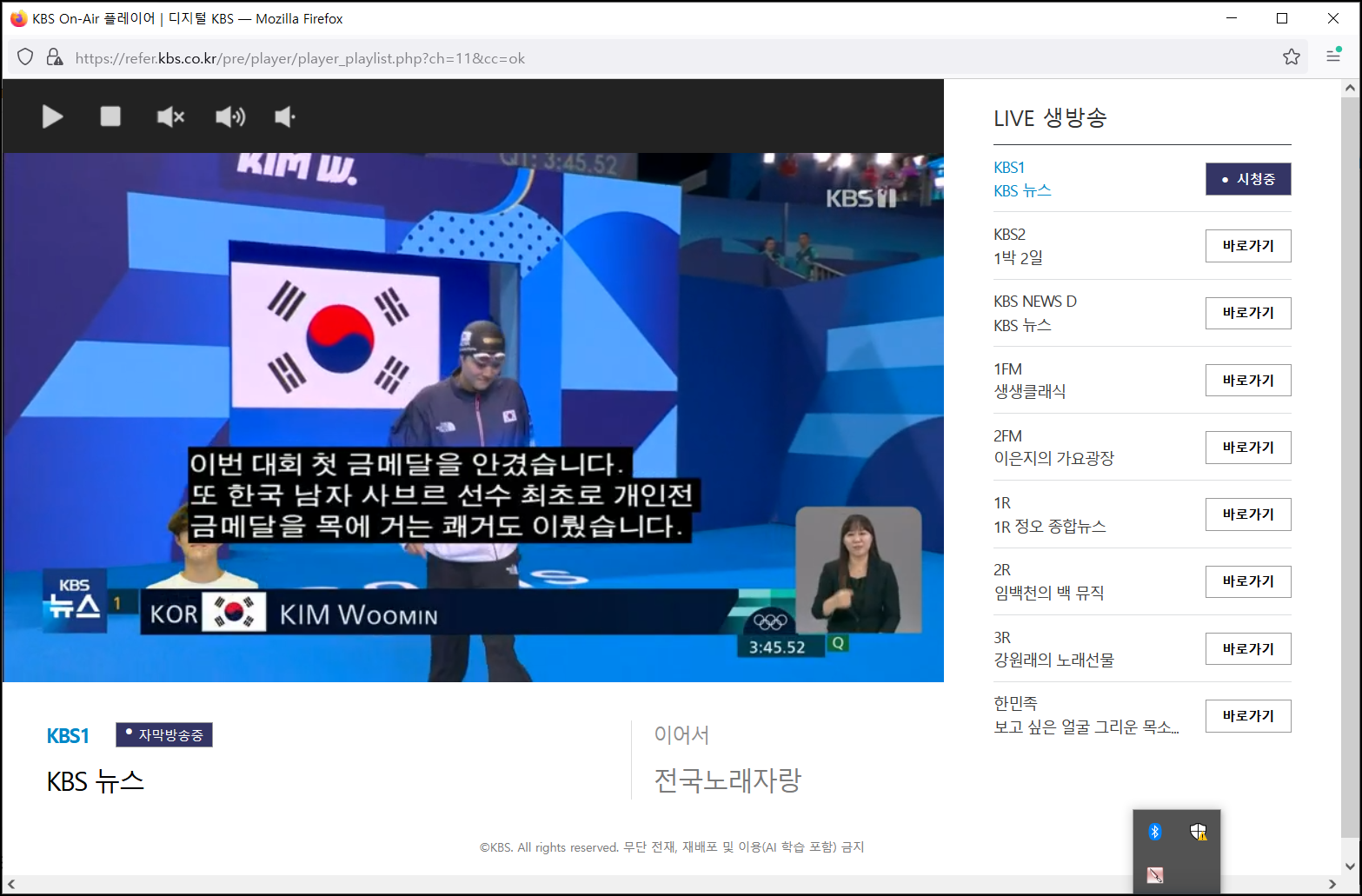The width and height of the screenshot is (1362, 896).
Task: Select the KBS1 channel name in list
Action: coord(1009,168)
